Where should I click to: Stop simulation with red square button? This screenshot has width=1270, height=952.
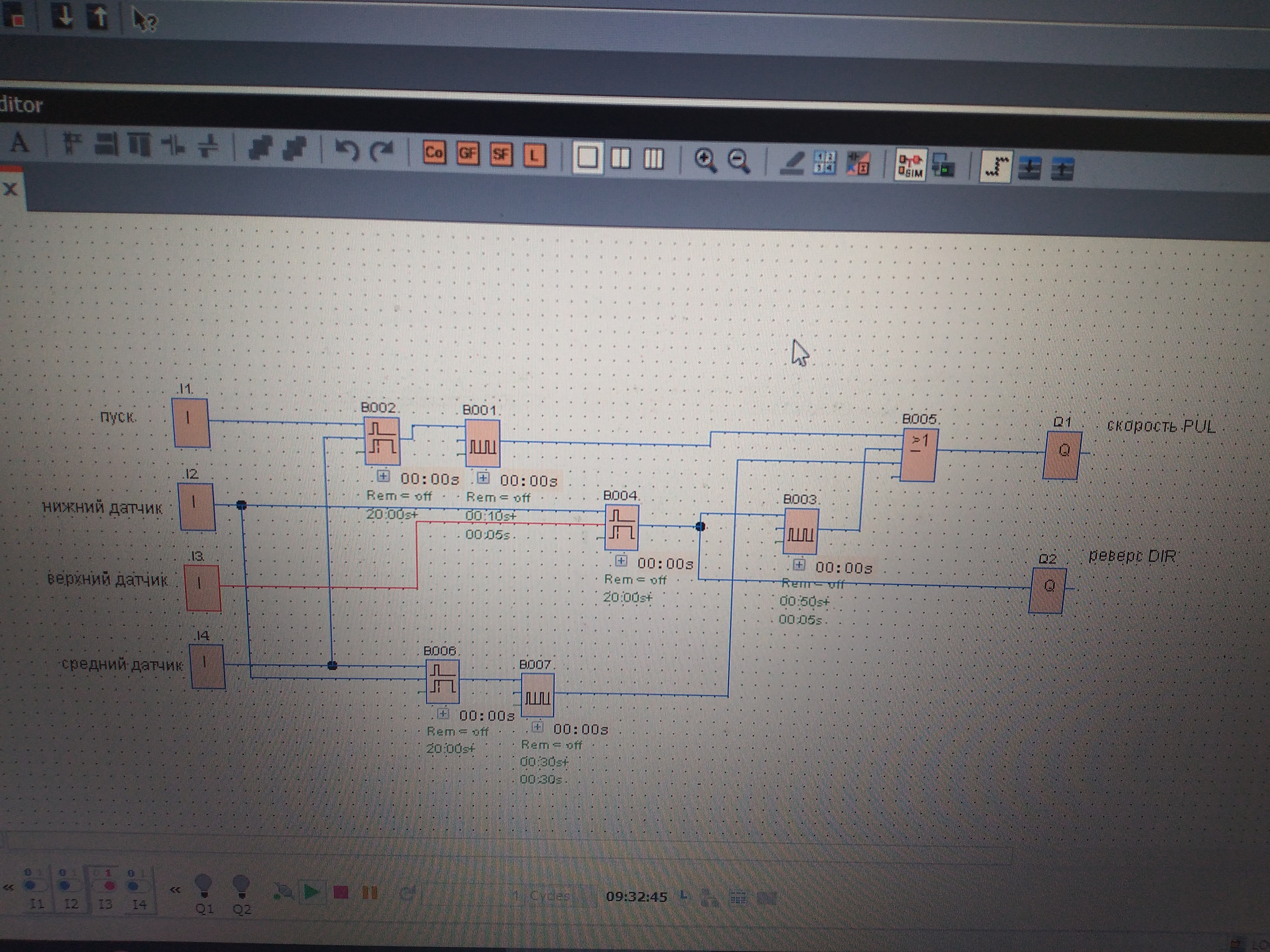341,892
